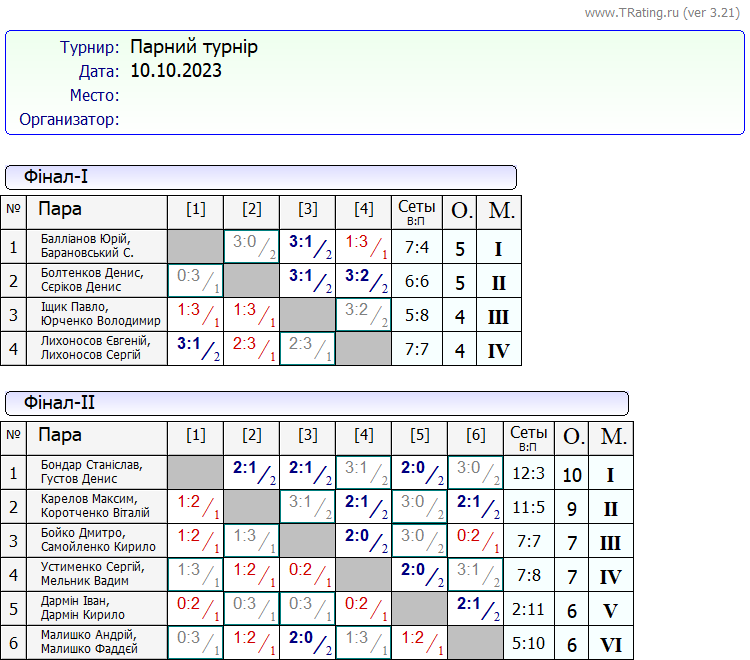Select pair Лихоносов Євгеній, Лихоносов Сергій
The image size is (750, 660).
tap(95, 348)
